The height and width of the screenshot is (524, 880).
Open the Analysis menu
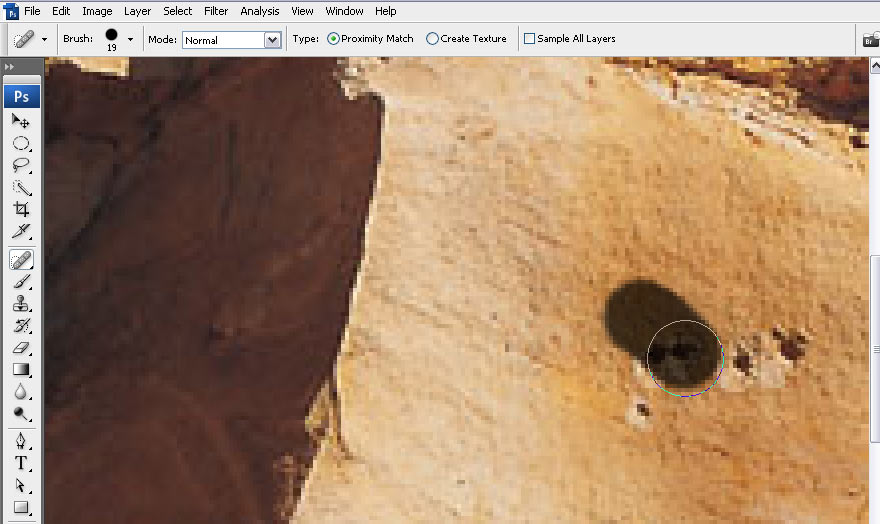click(259, 11)
